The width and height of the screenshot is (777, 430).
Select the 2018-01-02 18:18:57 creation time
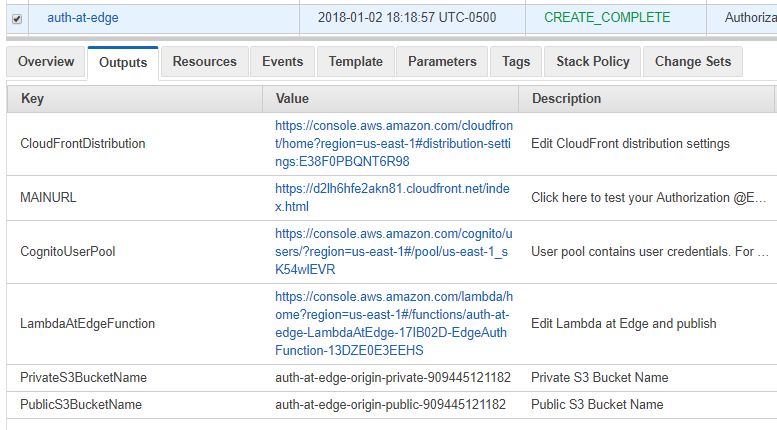tap(407, 18)
